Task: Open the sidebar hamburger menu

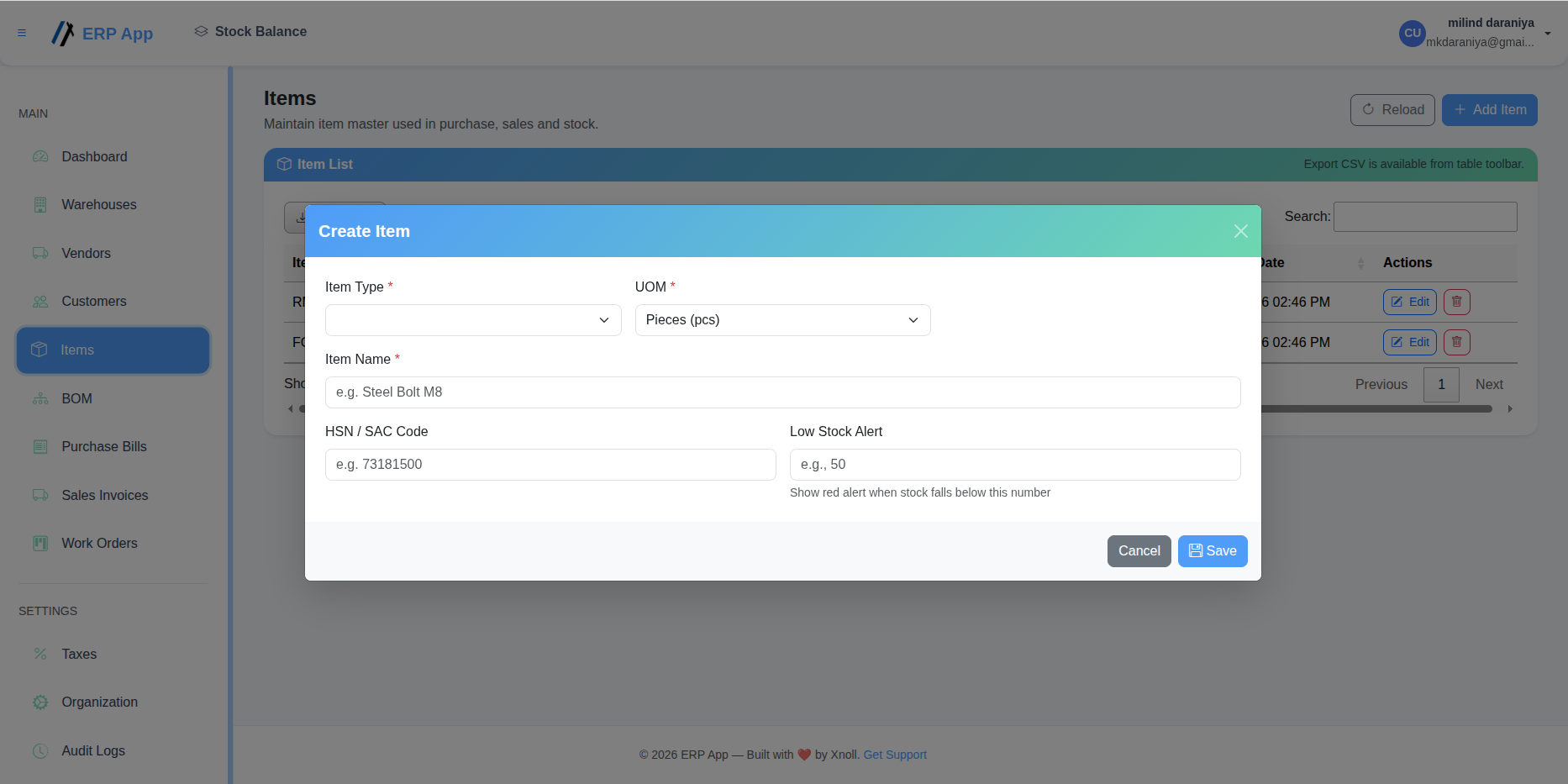Action: click(x=22, y=34)
